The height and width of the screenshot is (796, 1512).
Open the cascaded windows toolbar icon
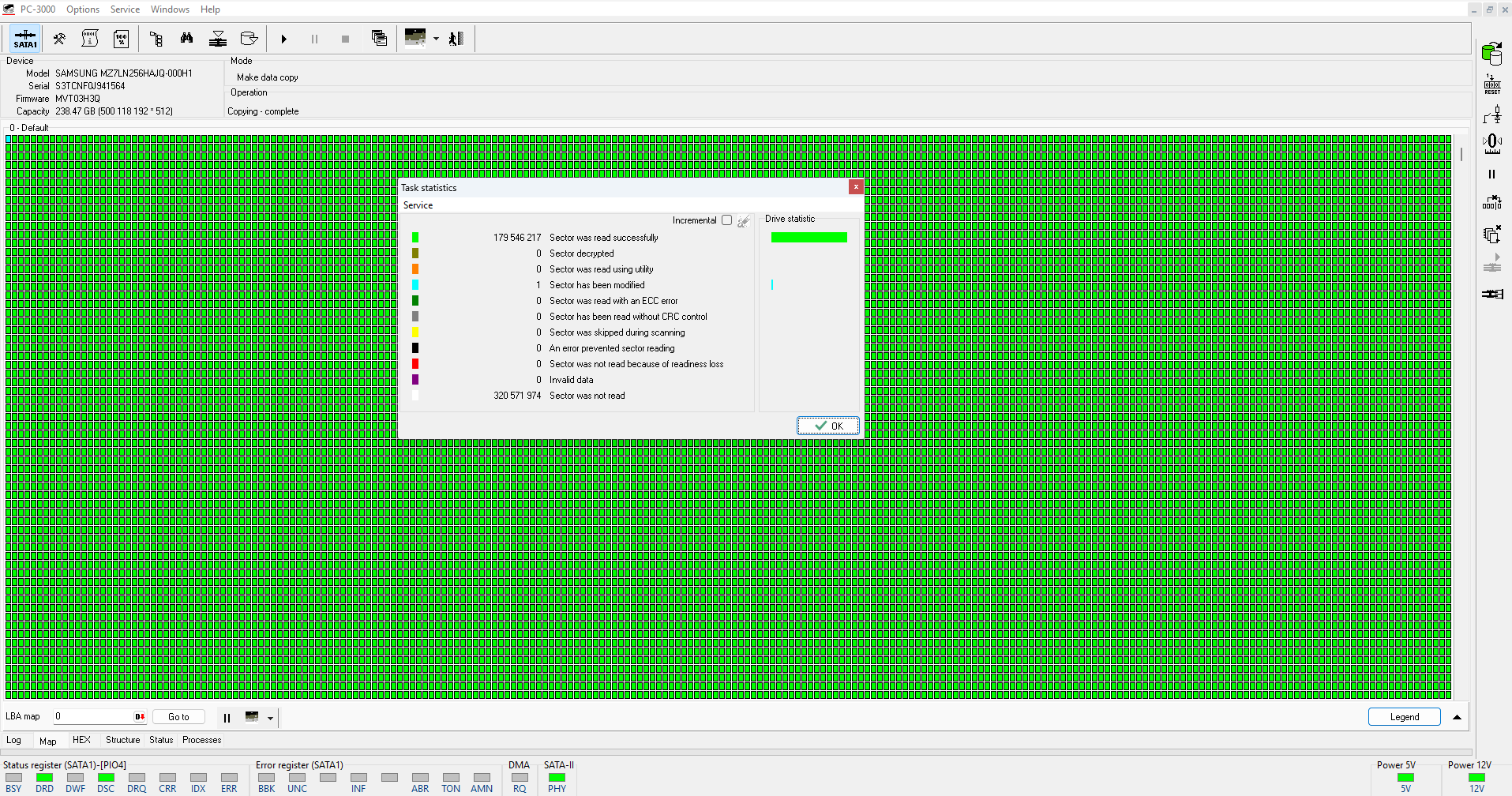coord(379,39)
